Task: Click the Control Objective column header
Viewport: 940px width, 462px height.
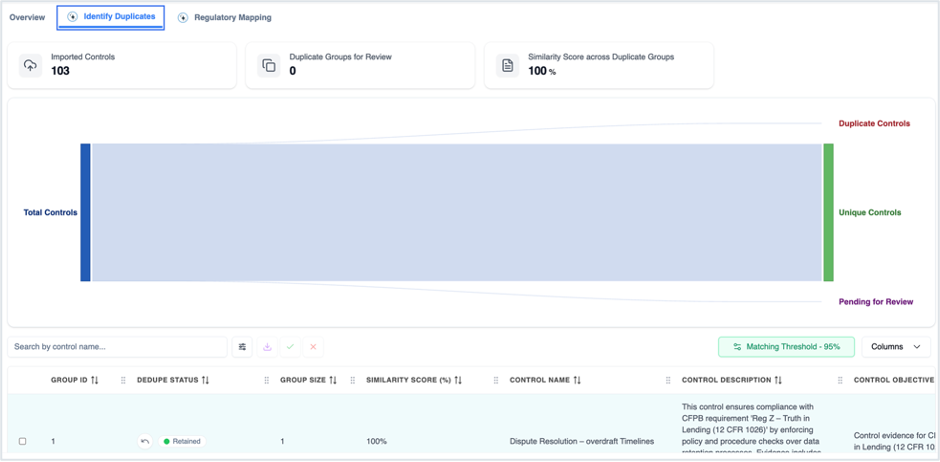Action: [x=894, y=380]
